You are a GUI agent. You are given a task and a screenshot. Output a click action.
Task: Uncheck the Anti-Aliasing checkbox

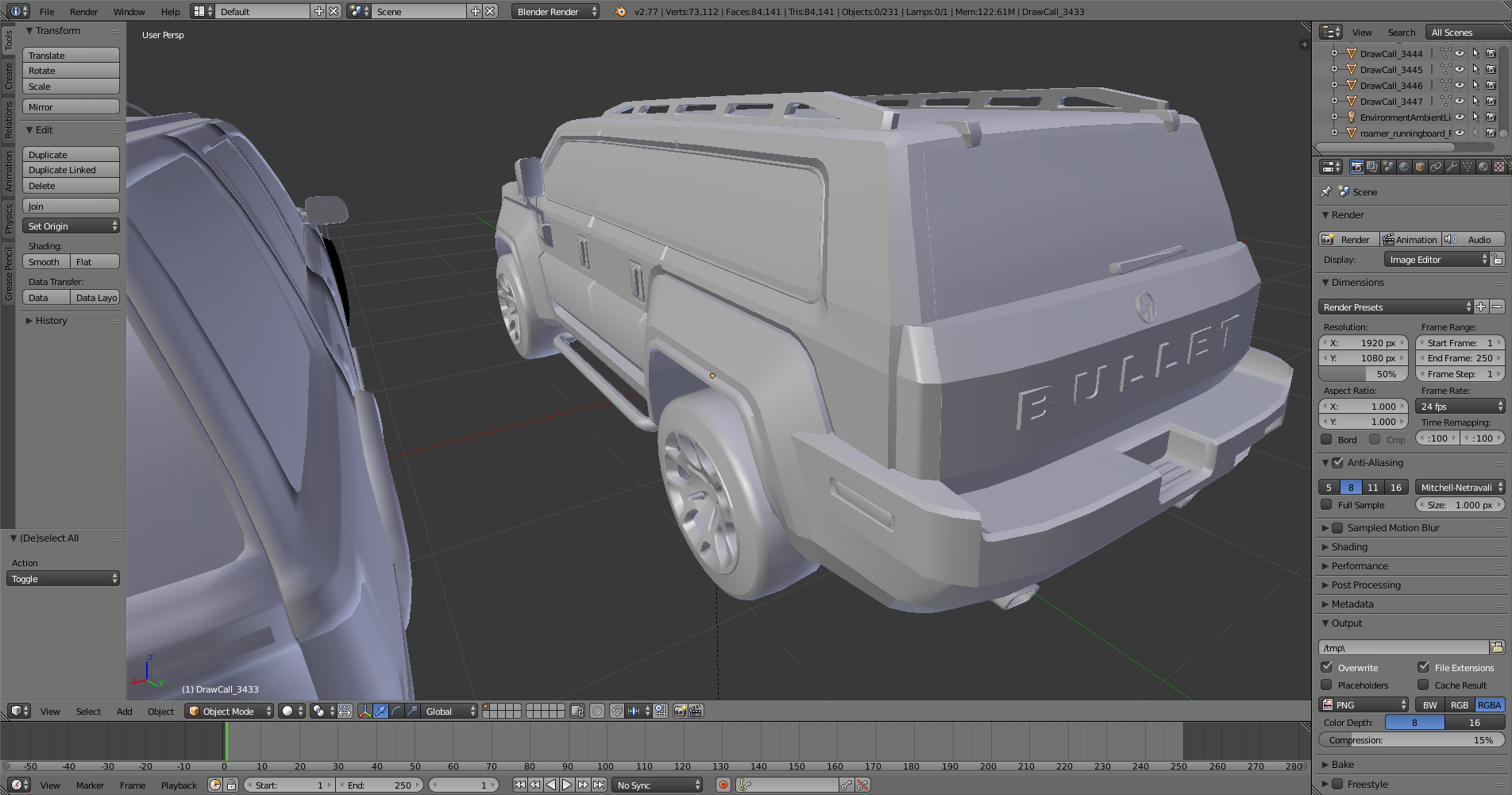tap(1338, 463)
